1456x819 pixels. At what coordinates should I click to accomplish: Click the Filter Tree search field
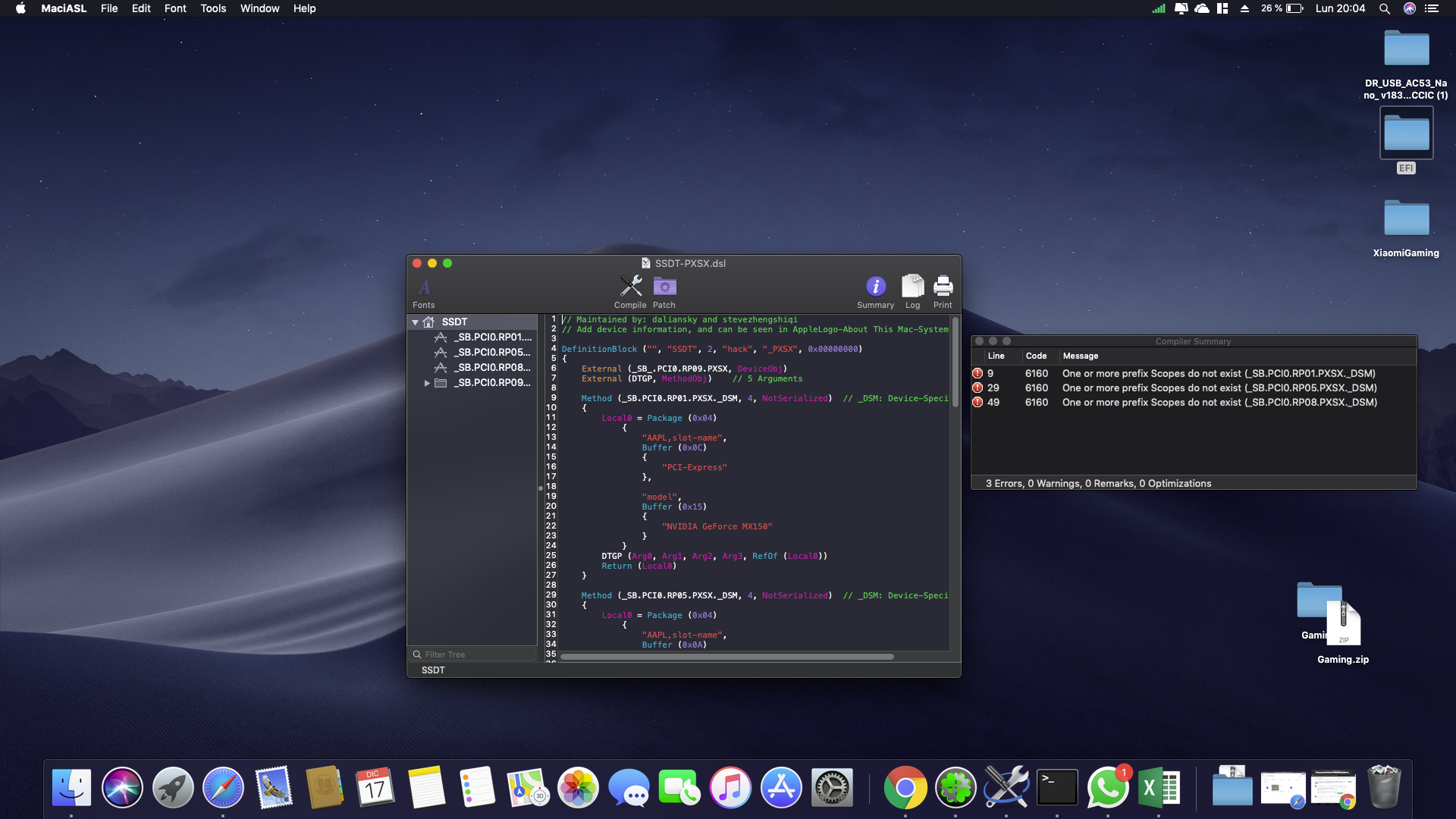(x=472, y=654)
